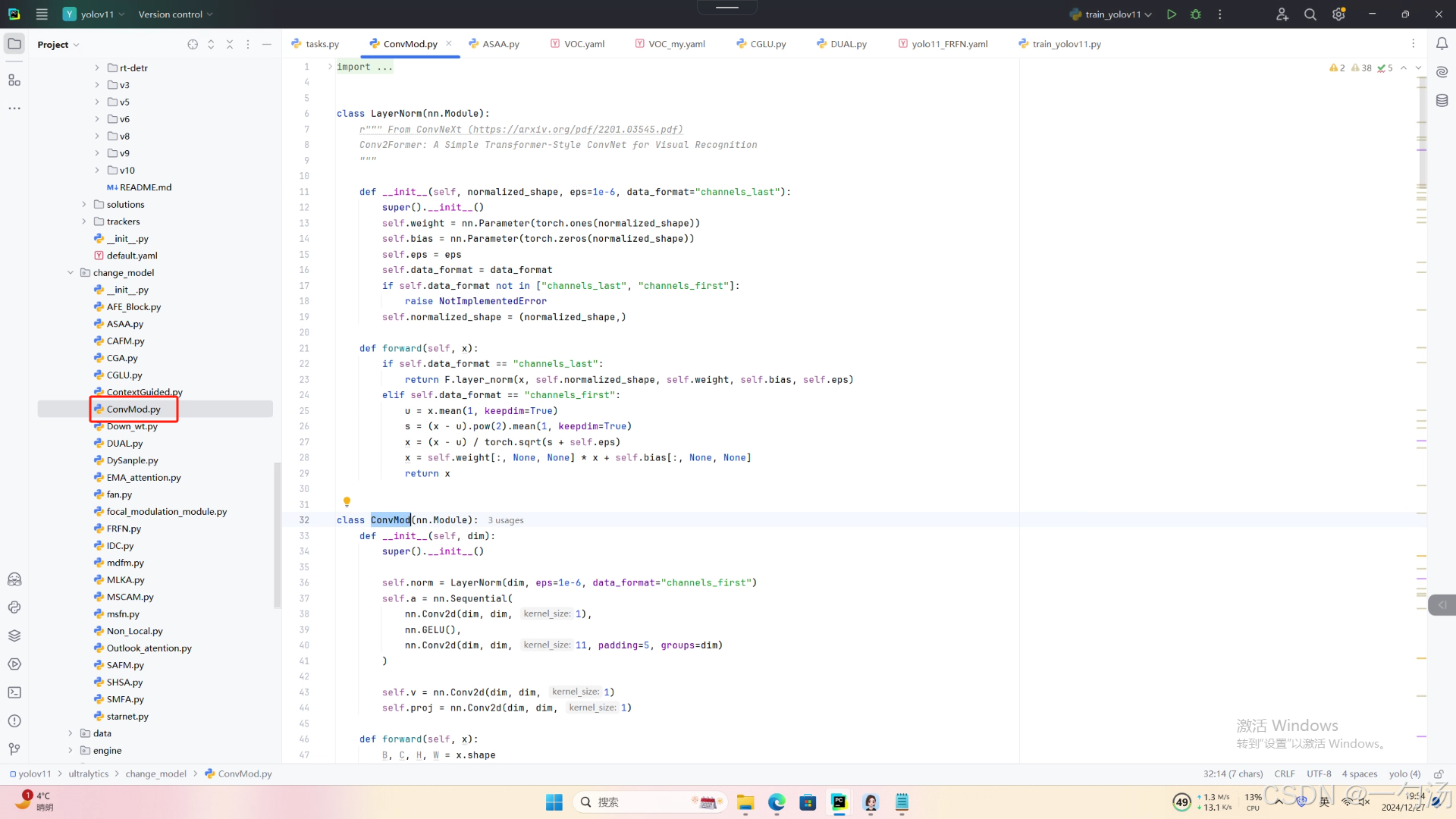Open the Python Packages tool window

tap(14, 635)
